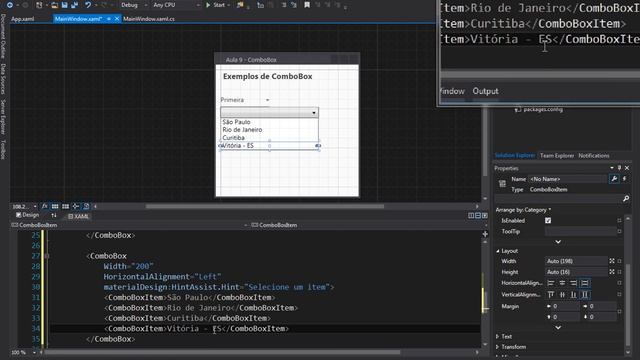This screenshot has height=360, width=640.
Task: Click the code editor horizontal scrollbar
Action: (x=222, y=352)
